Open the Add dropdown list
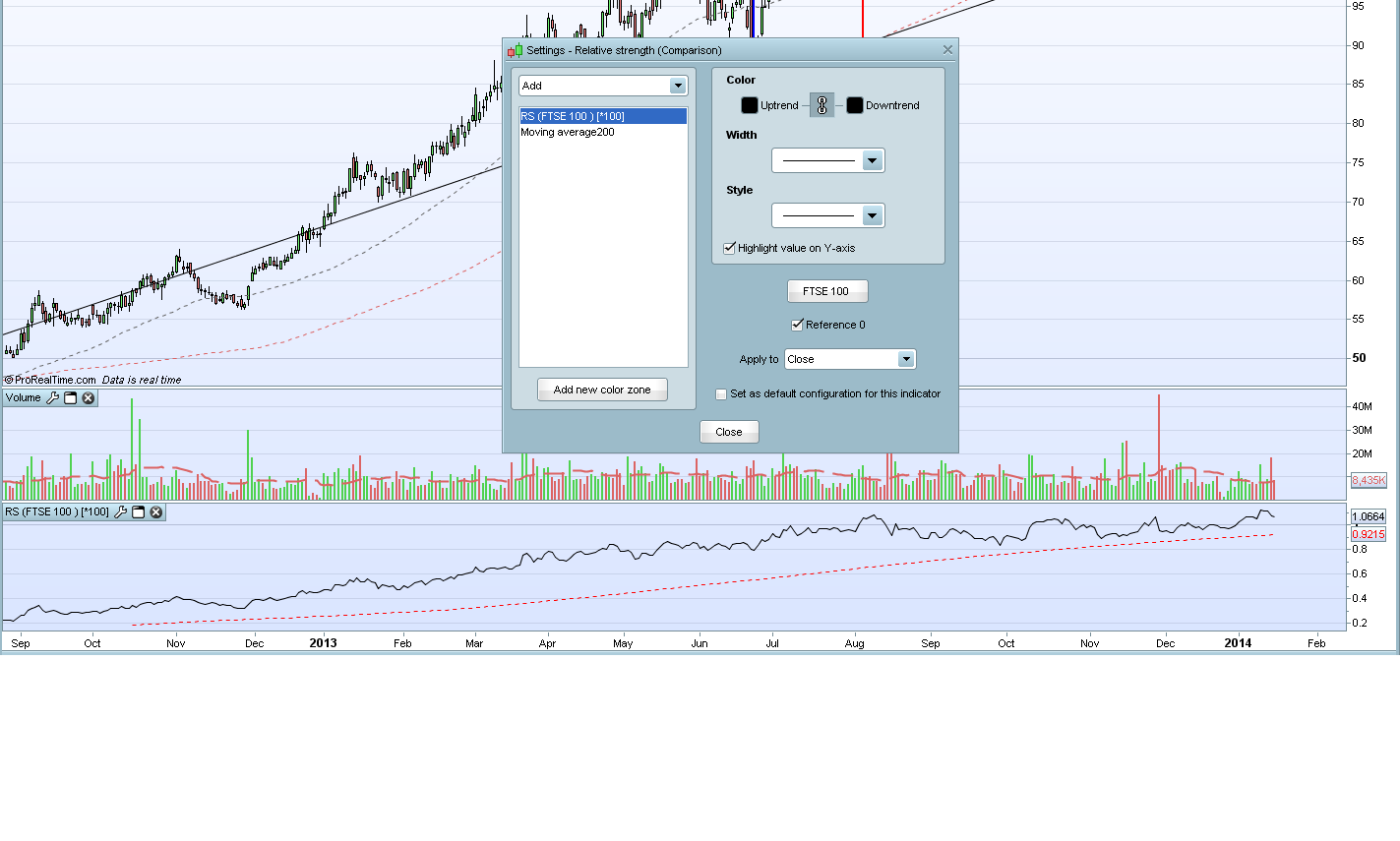The image size is (1400, 841). tap(603, 86)
